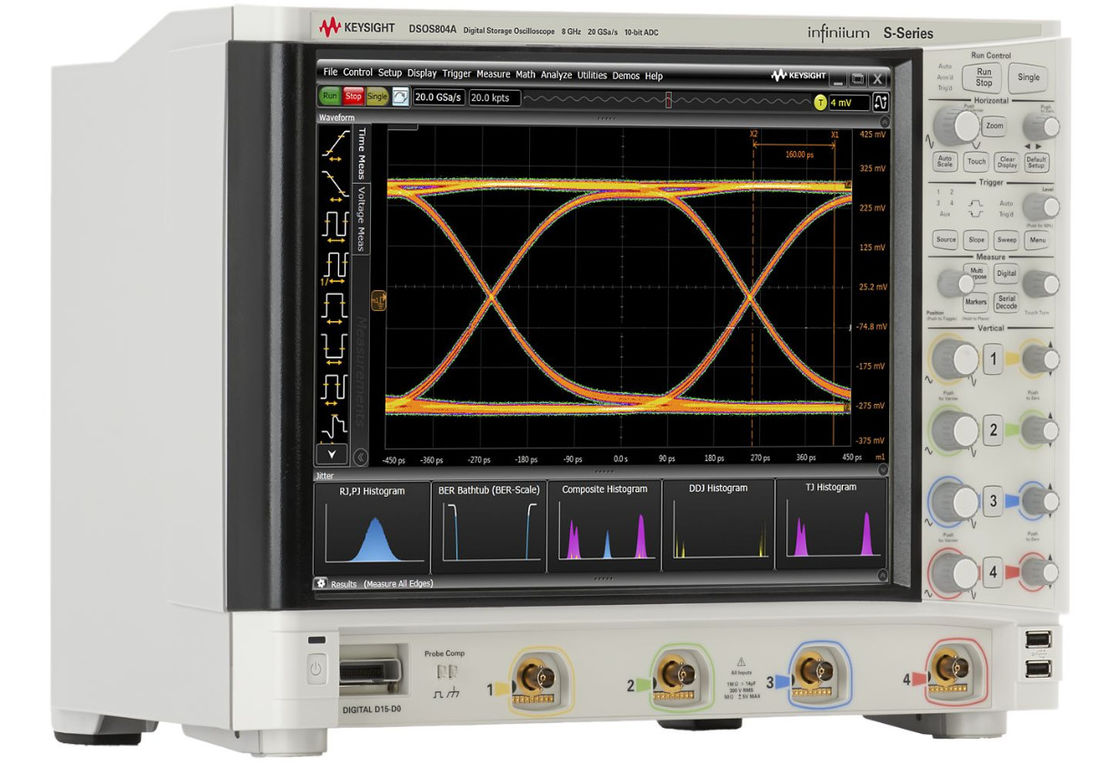This screenshot has width=1120, height=775.
Task: Select the fall time measurement icon
Action: point(335,184)
